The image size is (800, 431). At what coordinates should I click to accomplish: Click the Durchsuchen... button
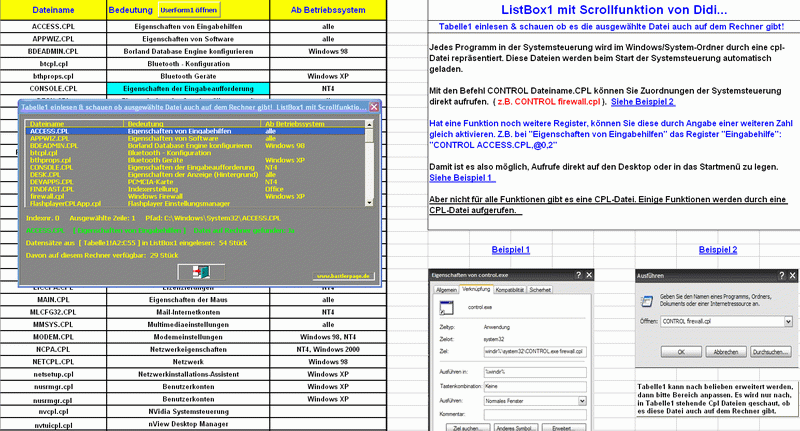pyautogui.click(x=771, y=352)
